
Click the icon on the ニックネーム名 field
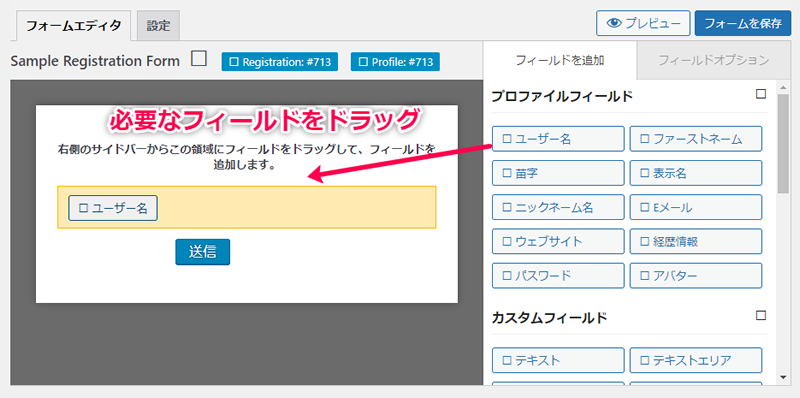tap(507, 207)
